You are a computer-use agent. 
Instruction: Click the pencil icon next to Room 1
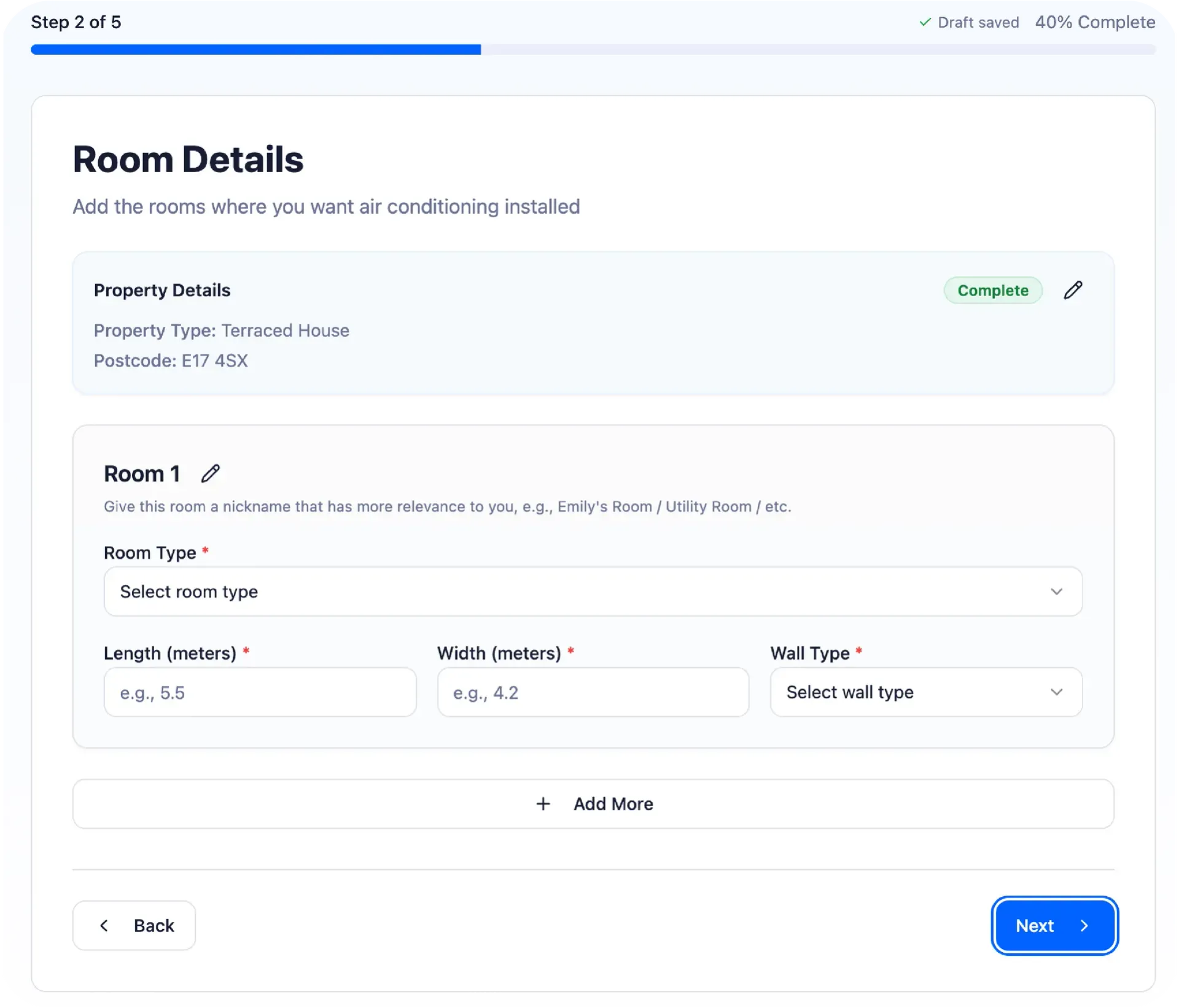tap(211, 474)
